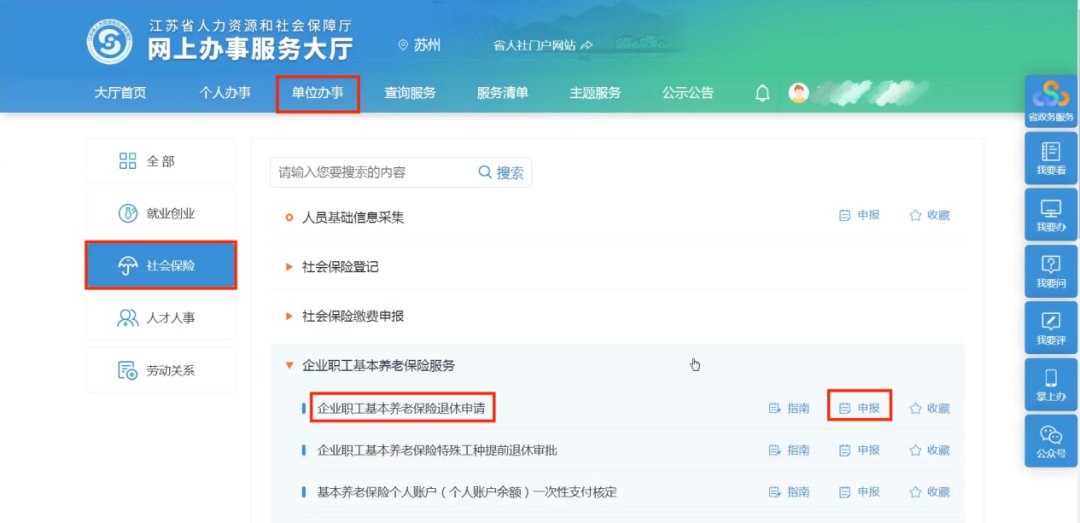Click 申报 for 退休申请 row
The width and height of the screenshot is (1080, 523).
point(860,409)
